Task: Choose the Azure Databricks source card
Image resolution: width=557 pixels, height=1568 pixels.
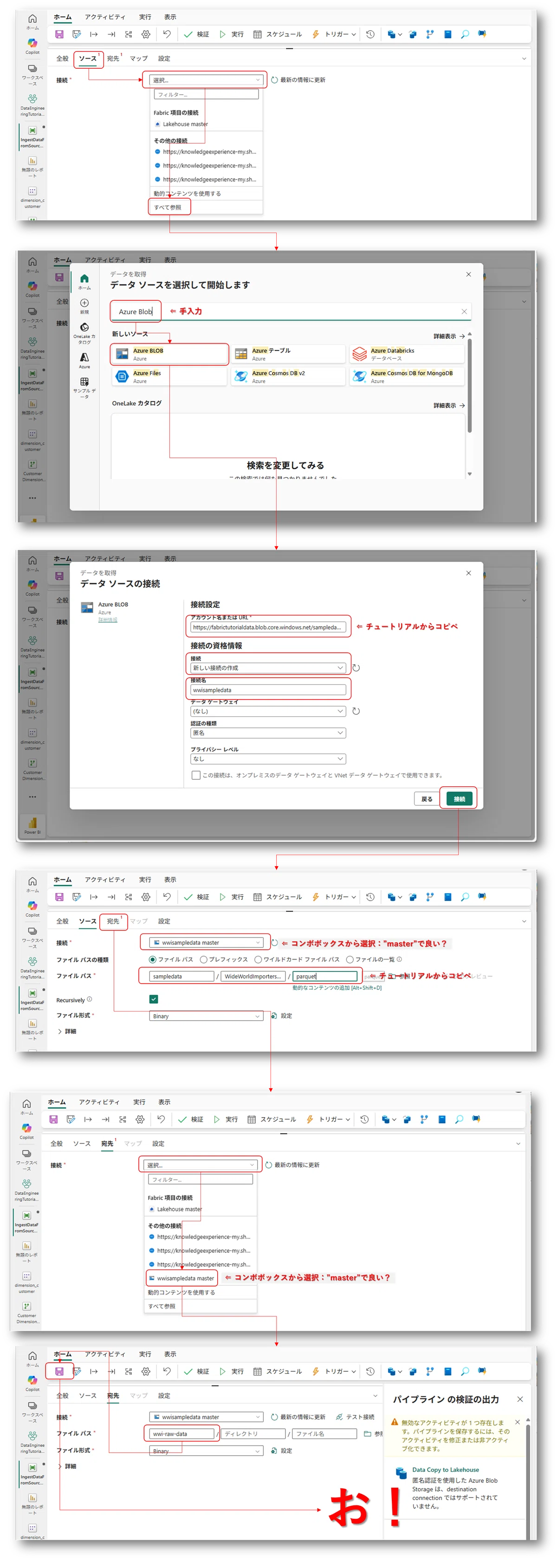Action: (x=407, y=354)
